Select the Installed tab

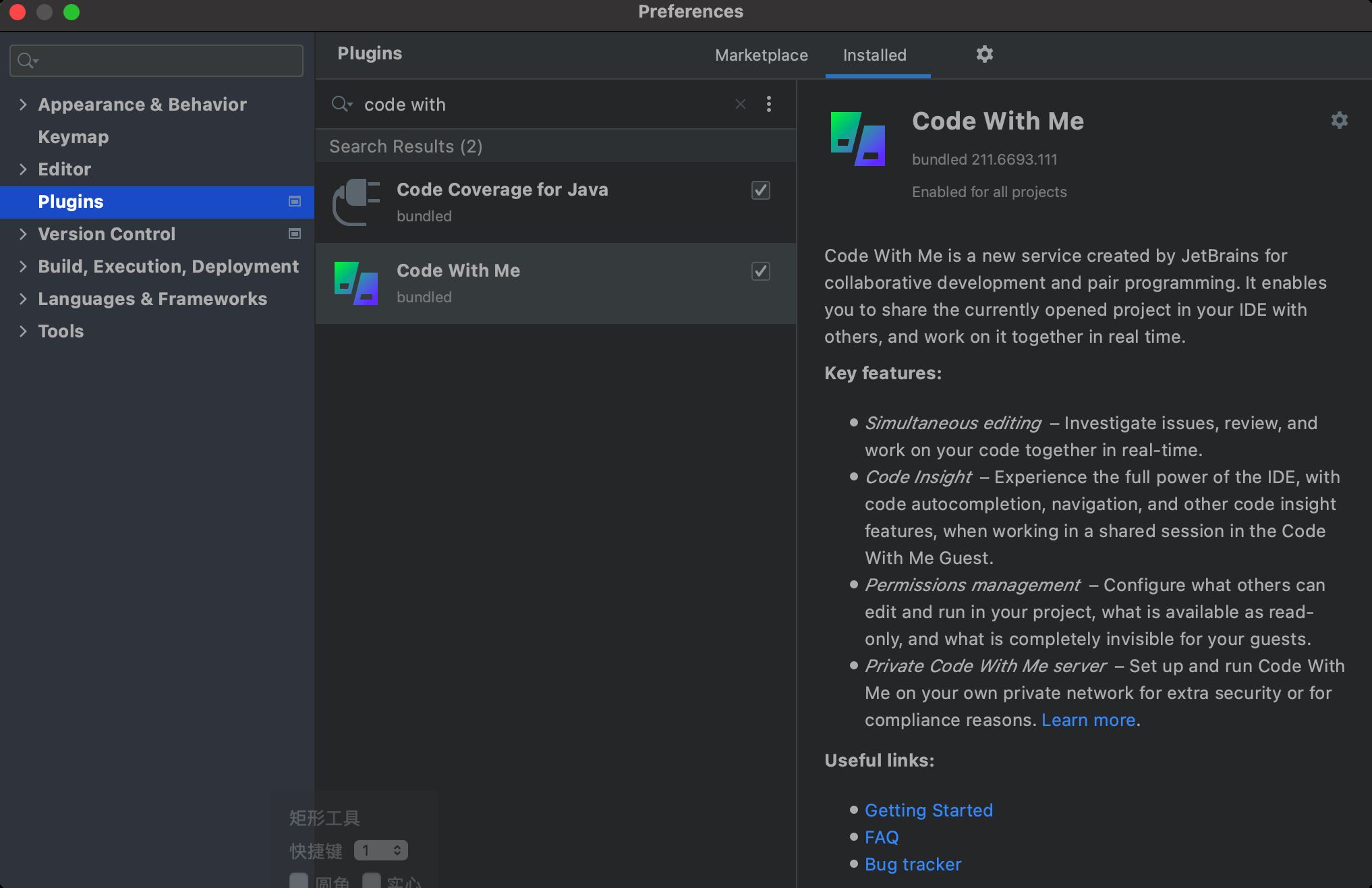click(x=874, y=55)
